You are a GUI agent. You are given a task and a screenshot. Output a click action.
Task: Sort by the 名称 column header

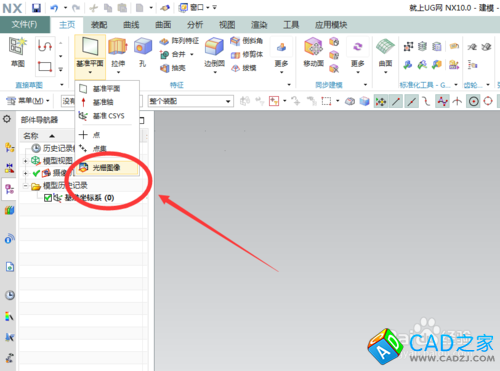coord(31,136)
